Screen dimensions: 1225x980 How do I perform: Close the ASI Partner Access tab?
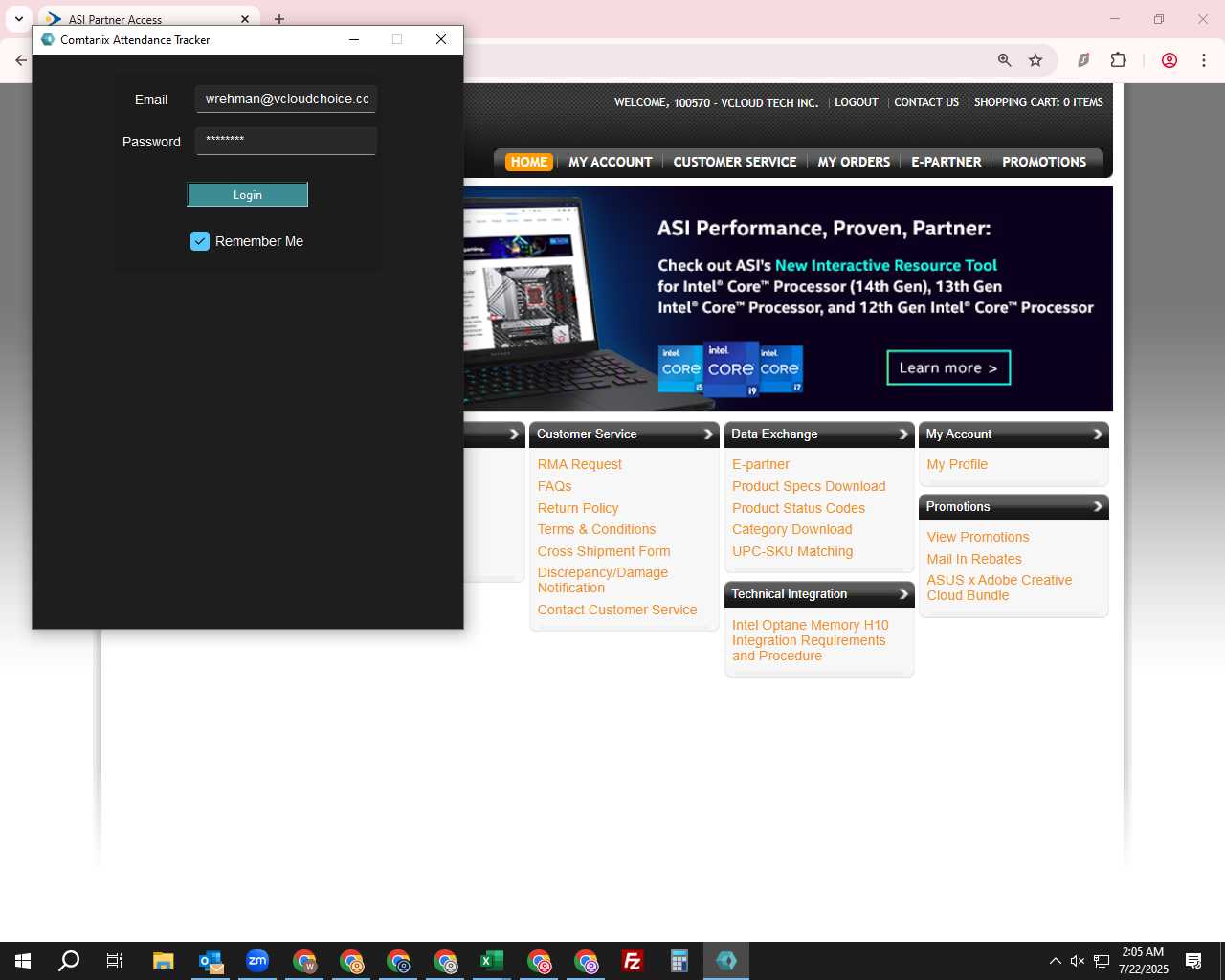pos(245,19)
